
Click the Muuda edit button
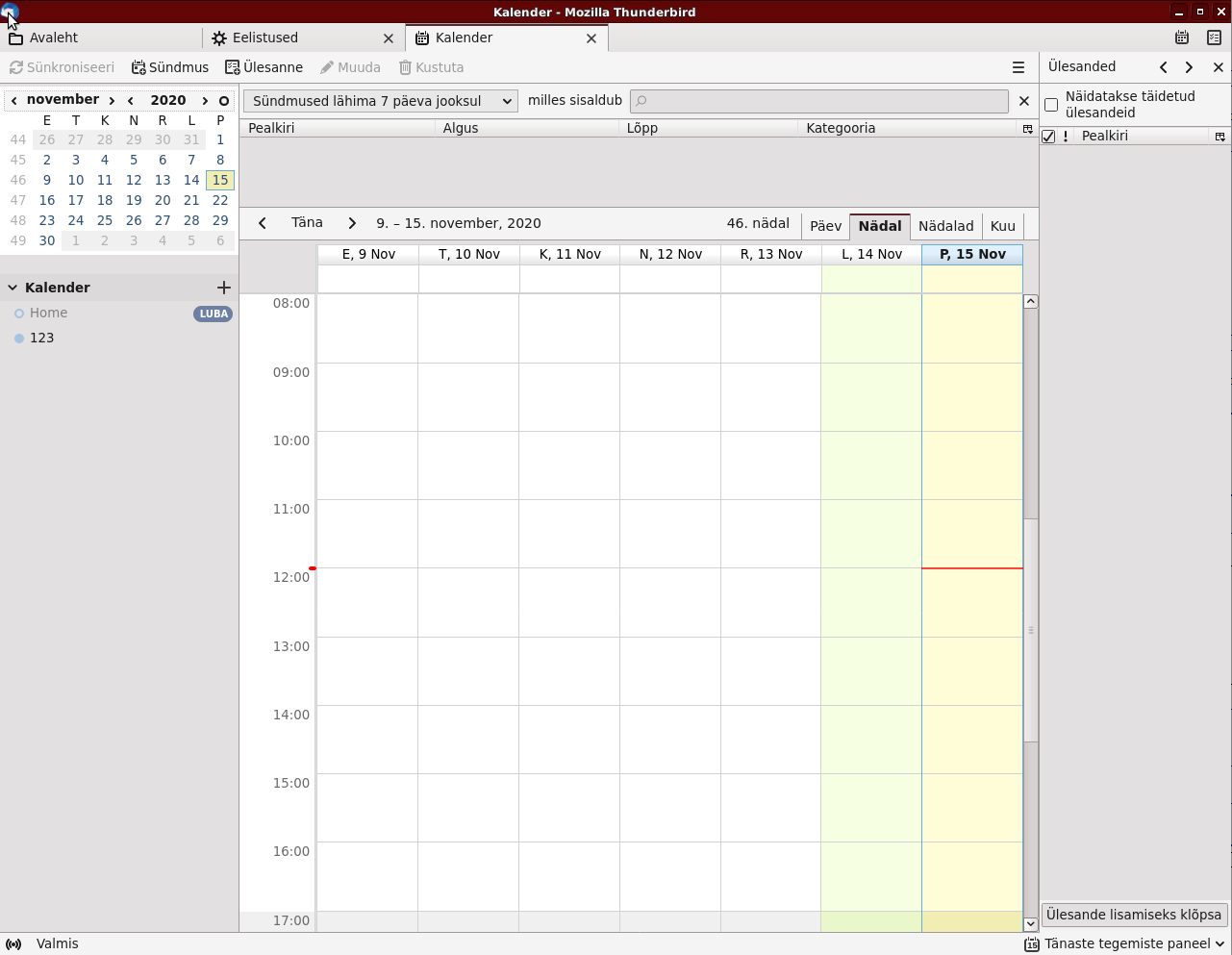[x=350, y=67]
